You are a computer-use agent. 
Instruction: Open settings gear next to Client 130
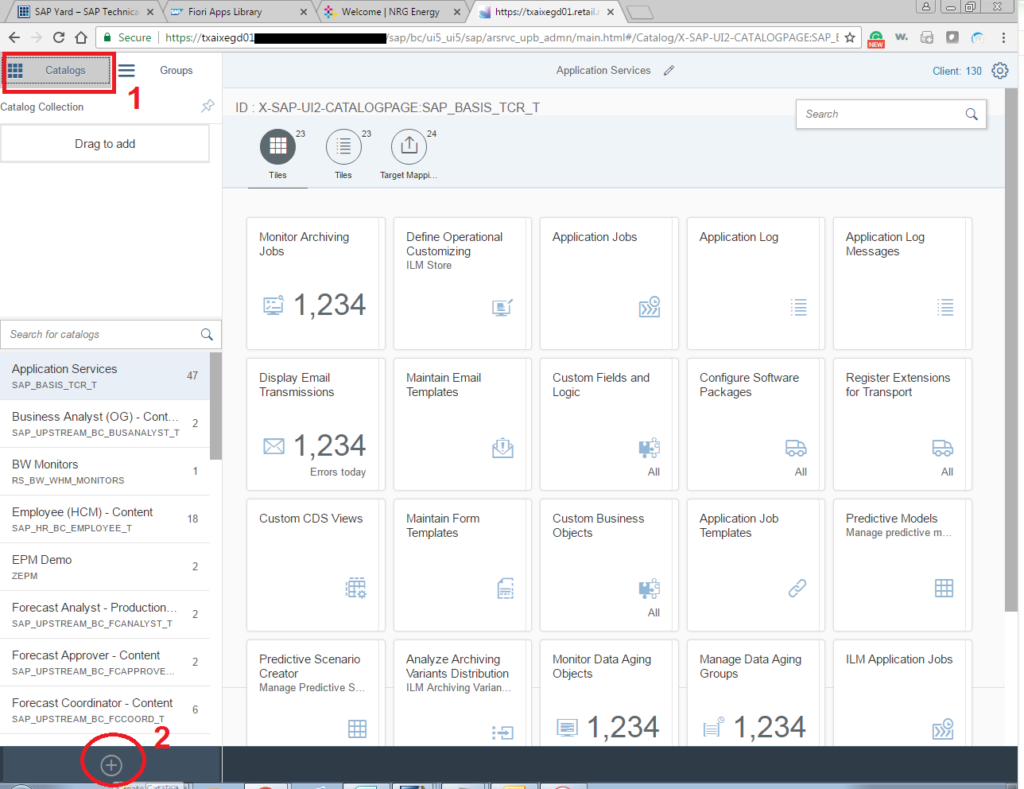tap(1000, 71)
